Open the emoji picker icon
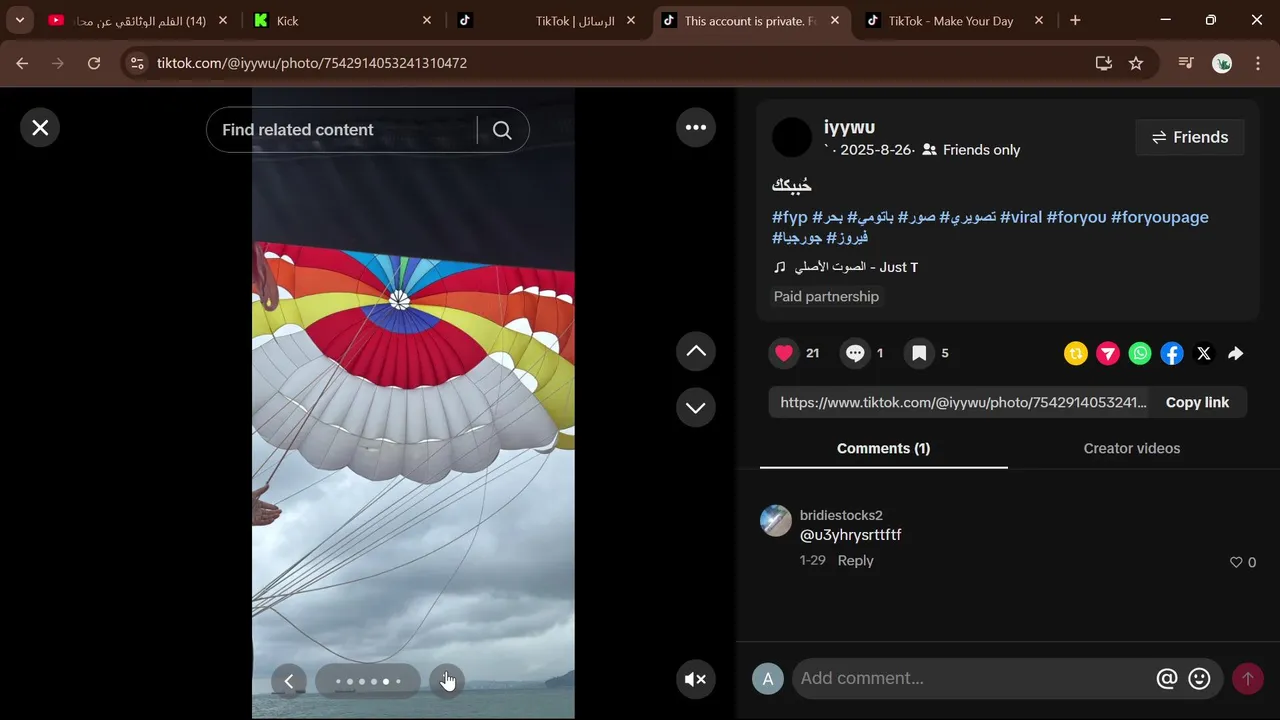 pos(1199,679)
